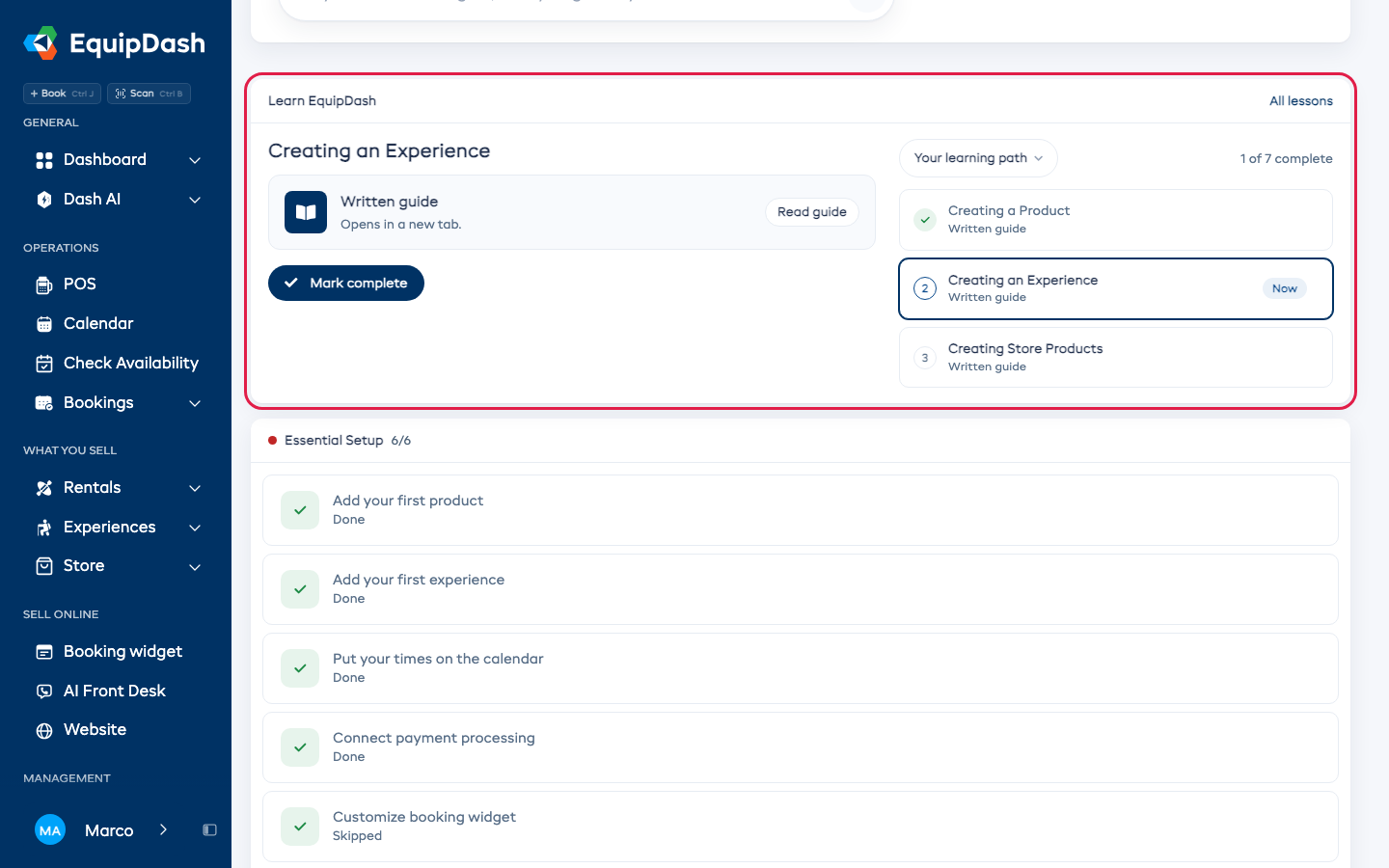Click the Website globe icon

tap(44, 730)
